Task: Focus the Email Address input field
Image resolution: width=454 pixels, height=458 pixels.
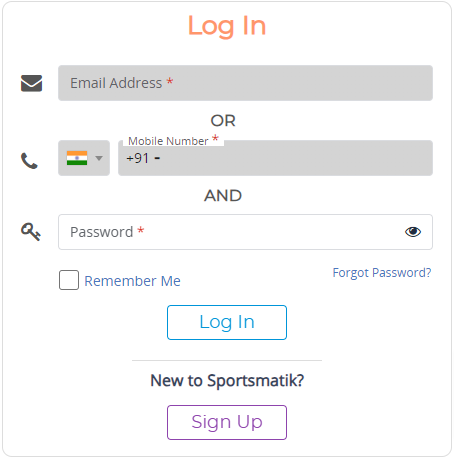Action: pyautogui.click(x=245, y=83)
